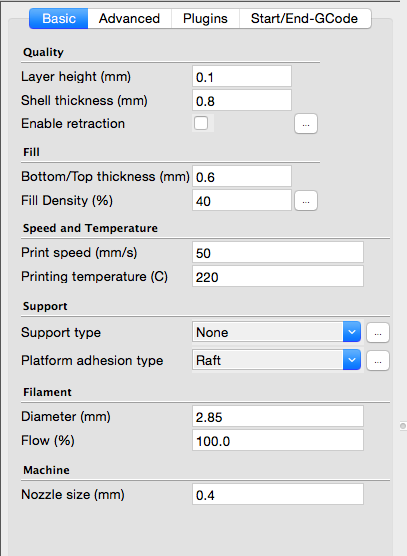This screenshot has width=407, height=556.
Task: Toggle the Enable retraction checkbox
Action: tap(201, 123)
